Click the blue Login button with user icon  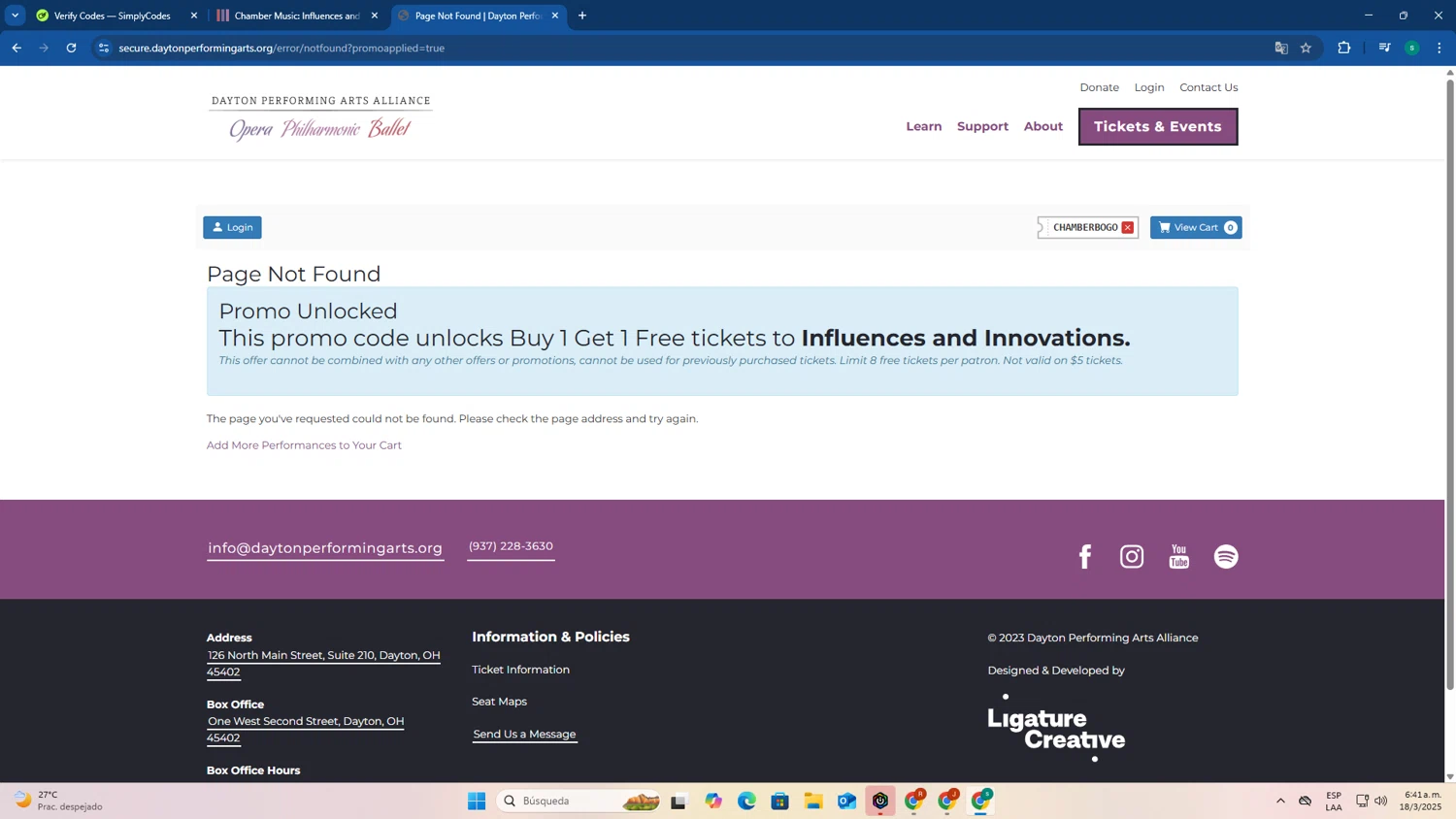(x=232, y=227)
